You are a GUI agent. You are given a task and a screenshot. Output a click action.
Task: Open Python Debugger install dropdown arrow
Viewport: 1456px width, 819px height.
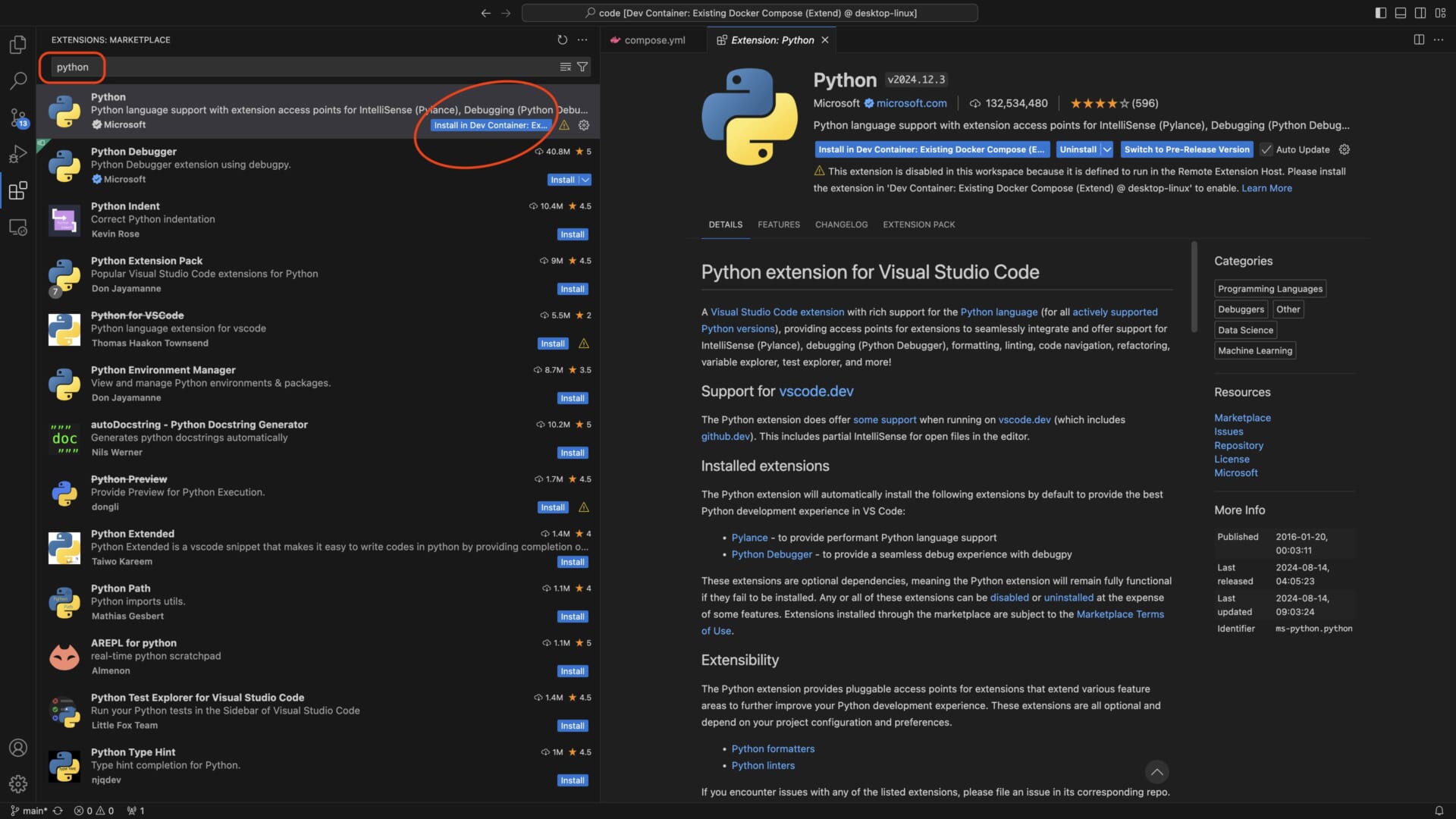point(585,180)
